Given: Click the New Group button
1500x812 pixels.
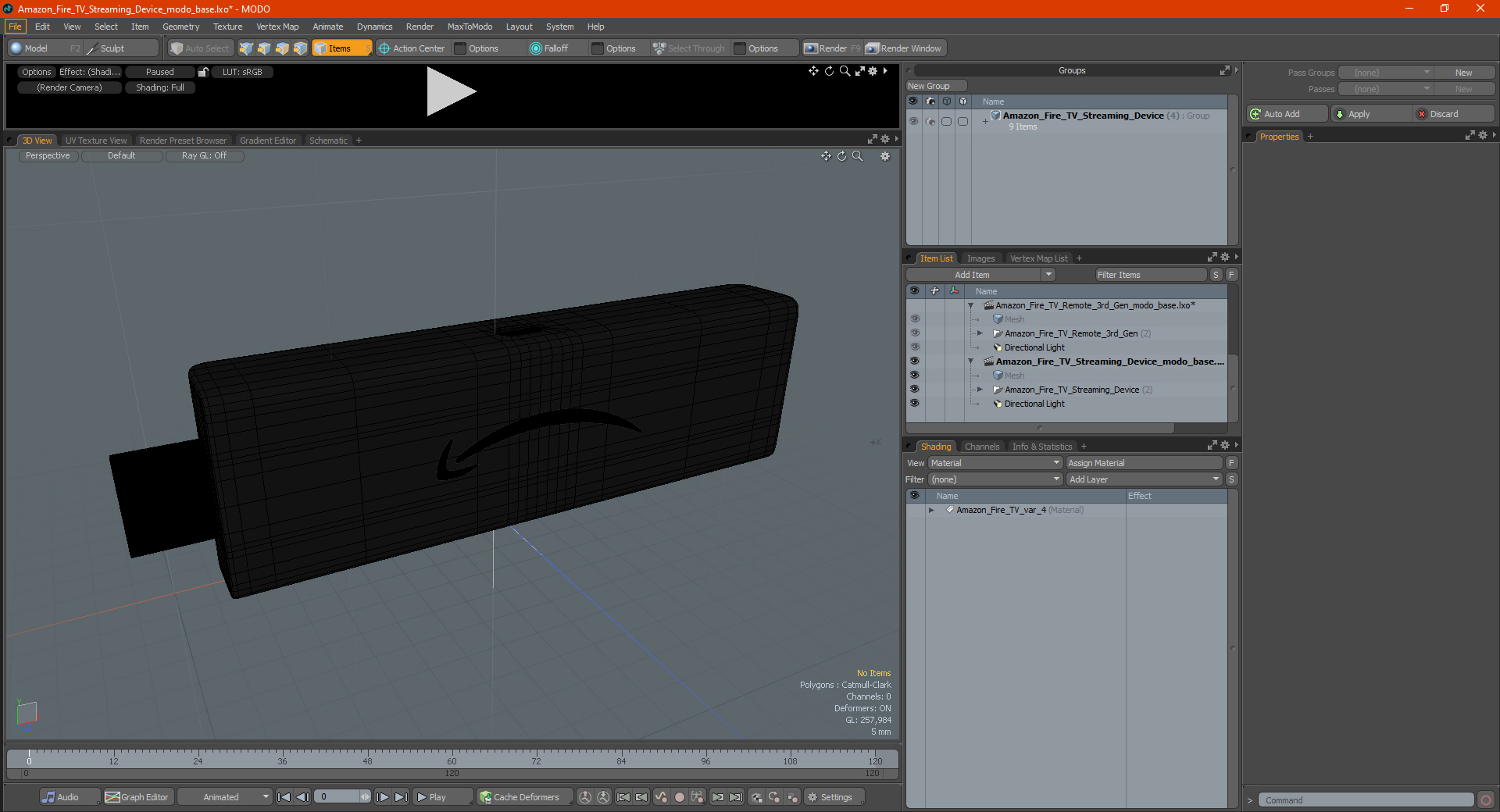Looking at the screenshot, I should (x=936, y=86).
